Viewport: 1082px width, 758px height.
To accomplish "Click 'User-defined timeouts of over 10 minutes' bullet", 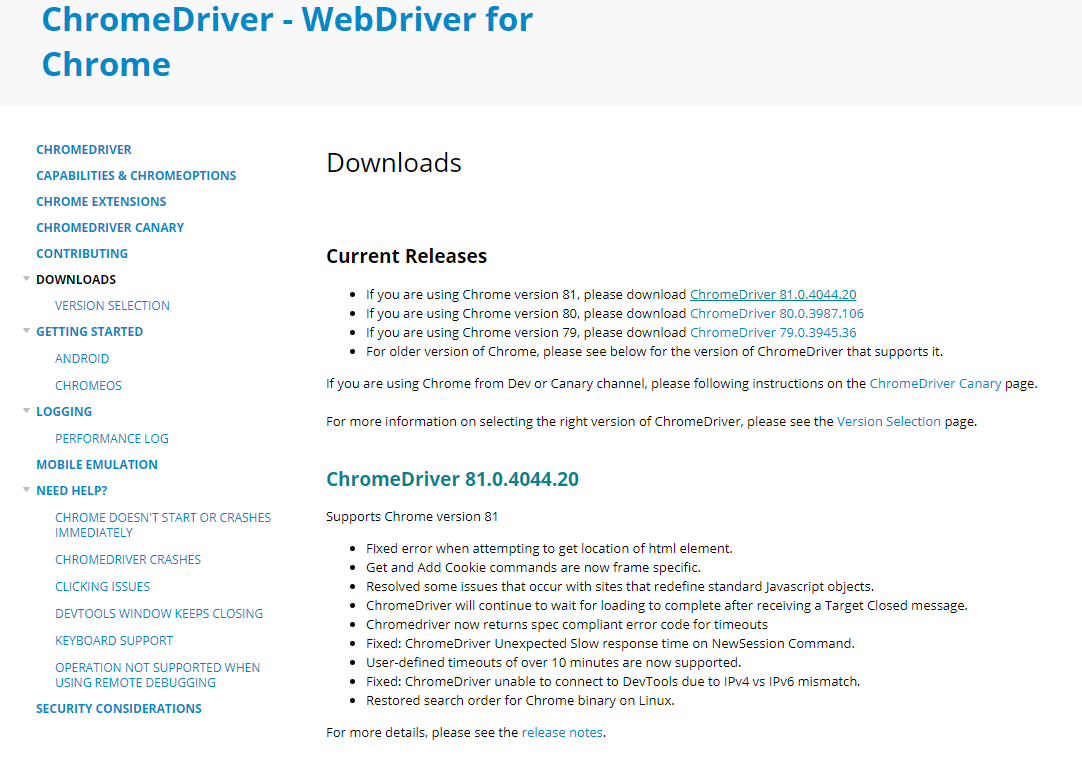I will (553, 663).
